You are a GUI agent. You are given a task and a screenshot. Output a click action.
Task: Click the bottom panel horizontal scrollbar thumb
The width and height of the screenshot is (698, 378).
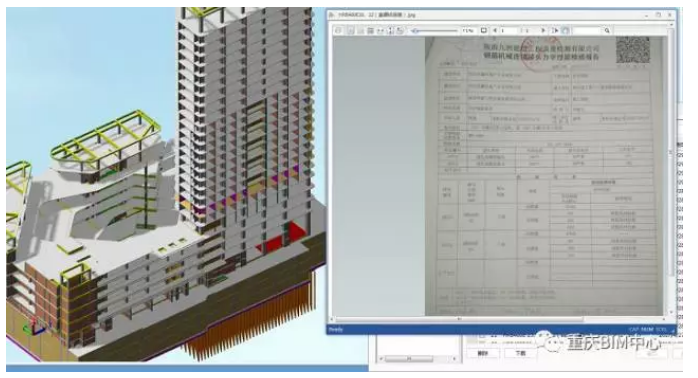[x=409, y=358]
